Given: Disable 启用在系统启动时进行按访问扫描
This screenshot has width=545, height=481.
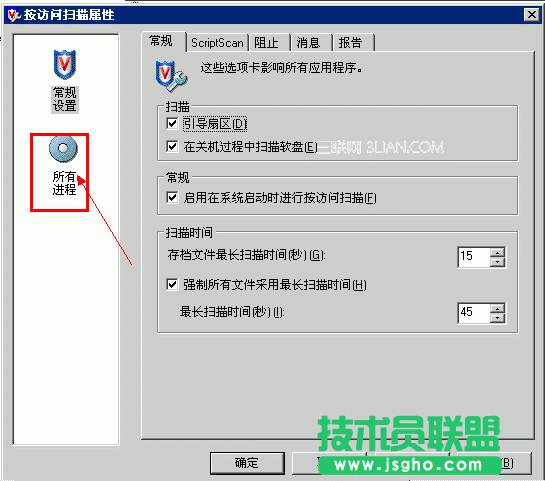Looking at the screenshot, I should (172, 197).
